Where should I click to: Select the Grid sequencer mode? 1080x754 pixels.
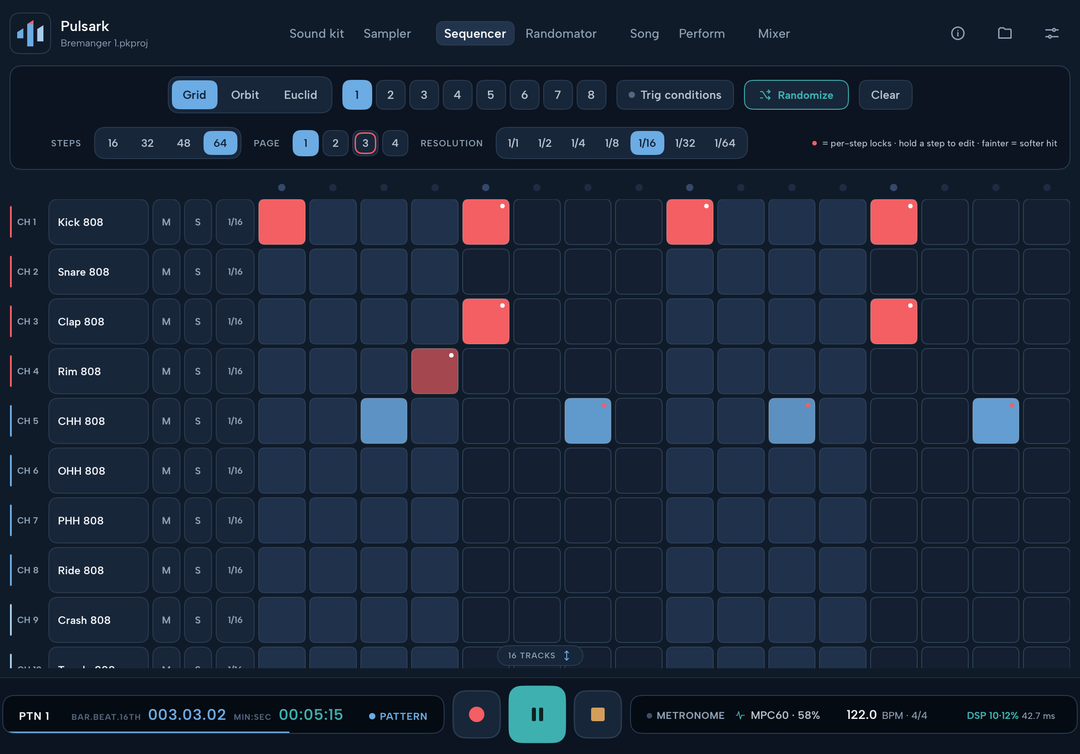194,95
